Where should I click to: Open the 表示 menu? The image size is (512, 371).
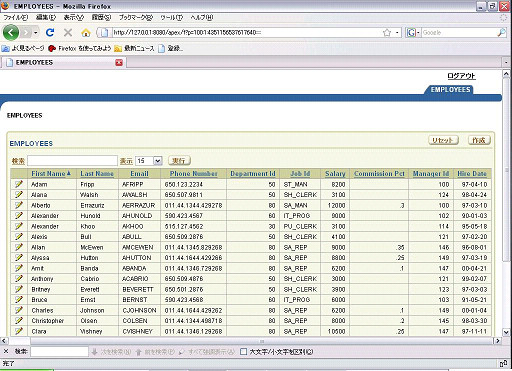click(74, 17)
